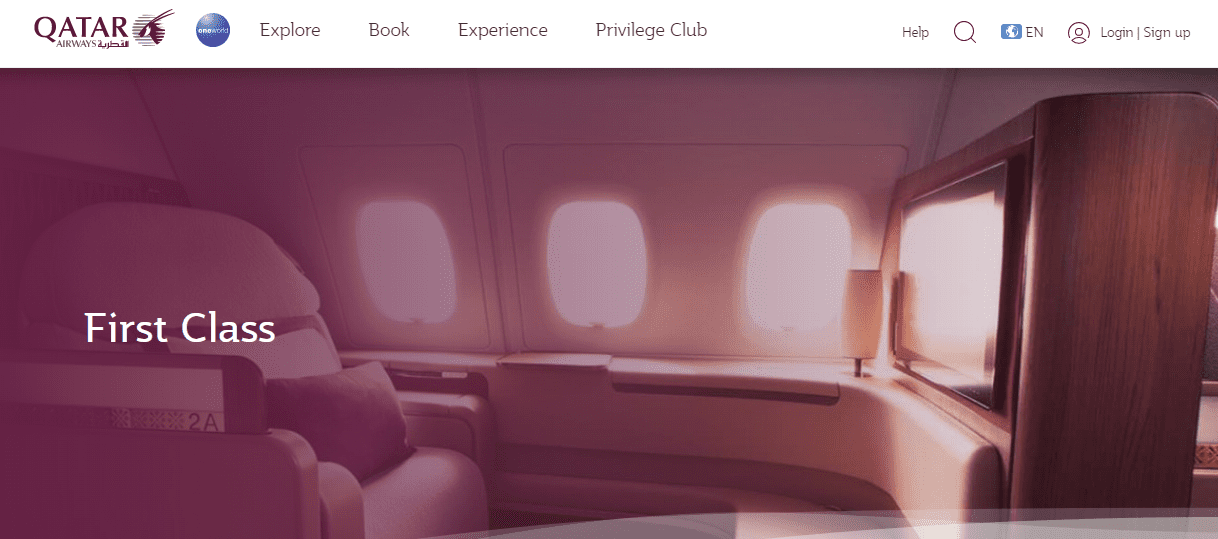Click the Qatar Airways wordmark logo
Image resolution: width=1218 pixels, height=539 pixels.
[82, 31]
